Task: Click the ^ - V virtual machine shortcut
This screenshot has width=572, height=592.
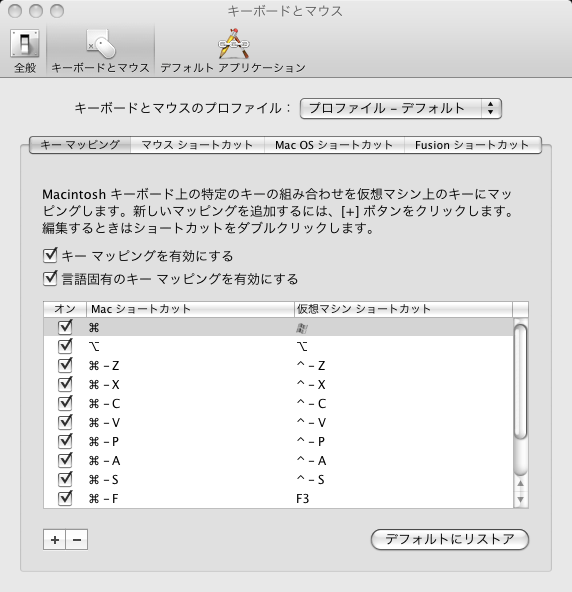Action: [311, 422]
